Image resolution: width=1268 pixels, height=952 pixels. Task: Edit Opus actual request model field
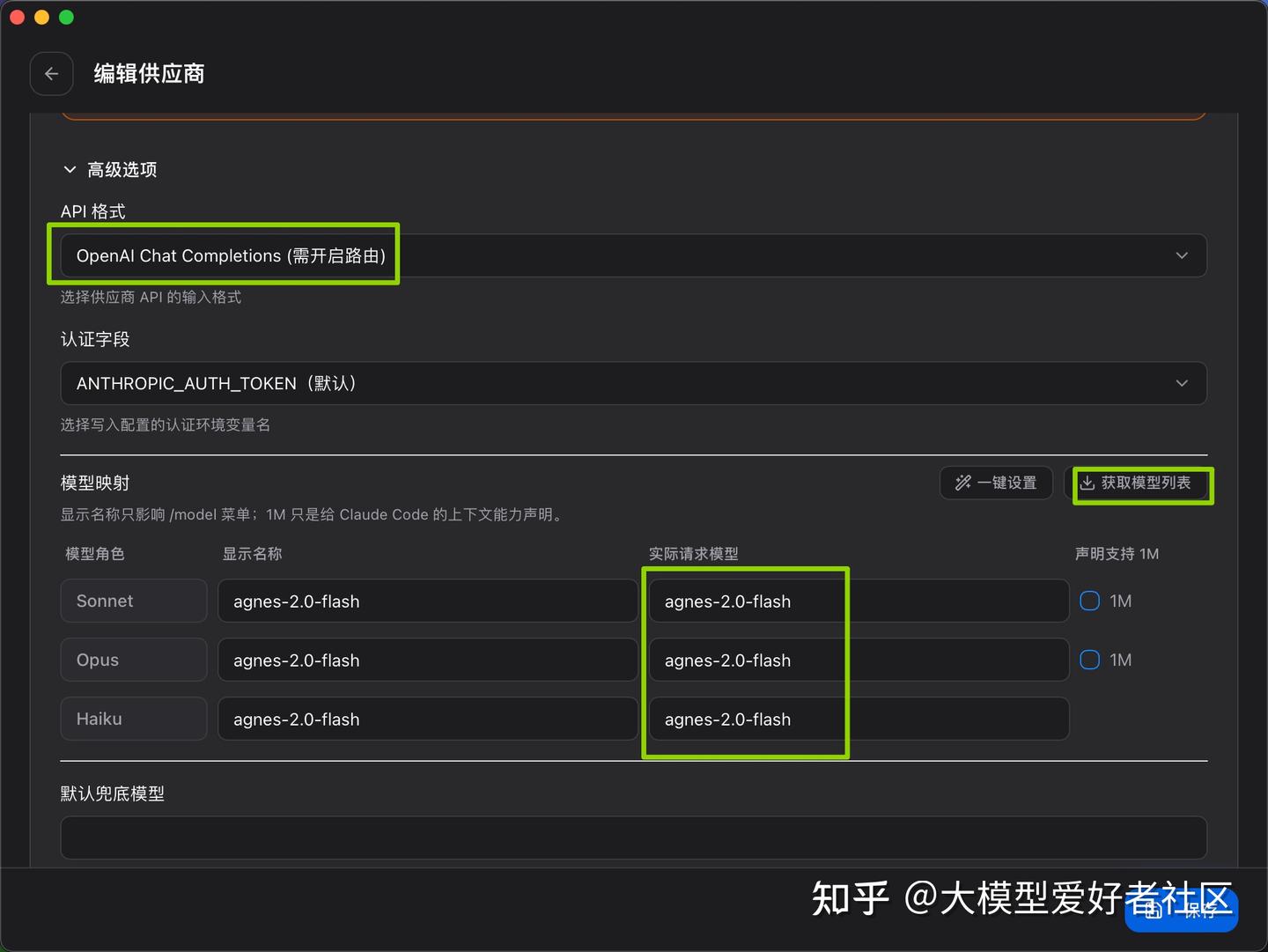859,660
